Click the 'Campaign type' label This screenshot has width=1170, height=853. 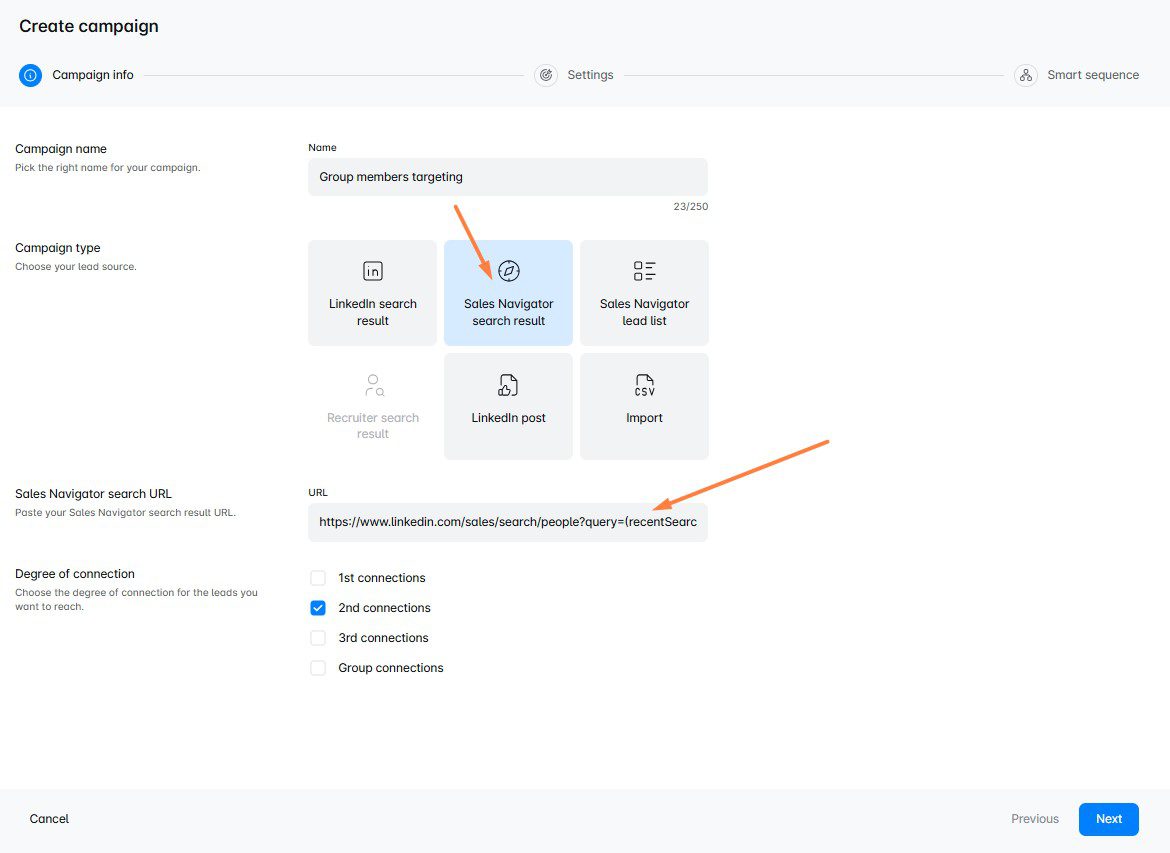tap(57, 248)
